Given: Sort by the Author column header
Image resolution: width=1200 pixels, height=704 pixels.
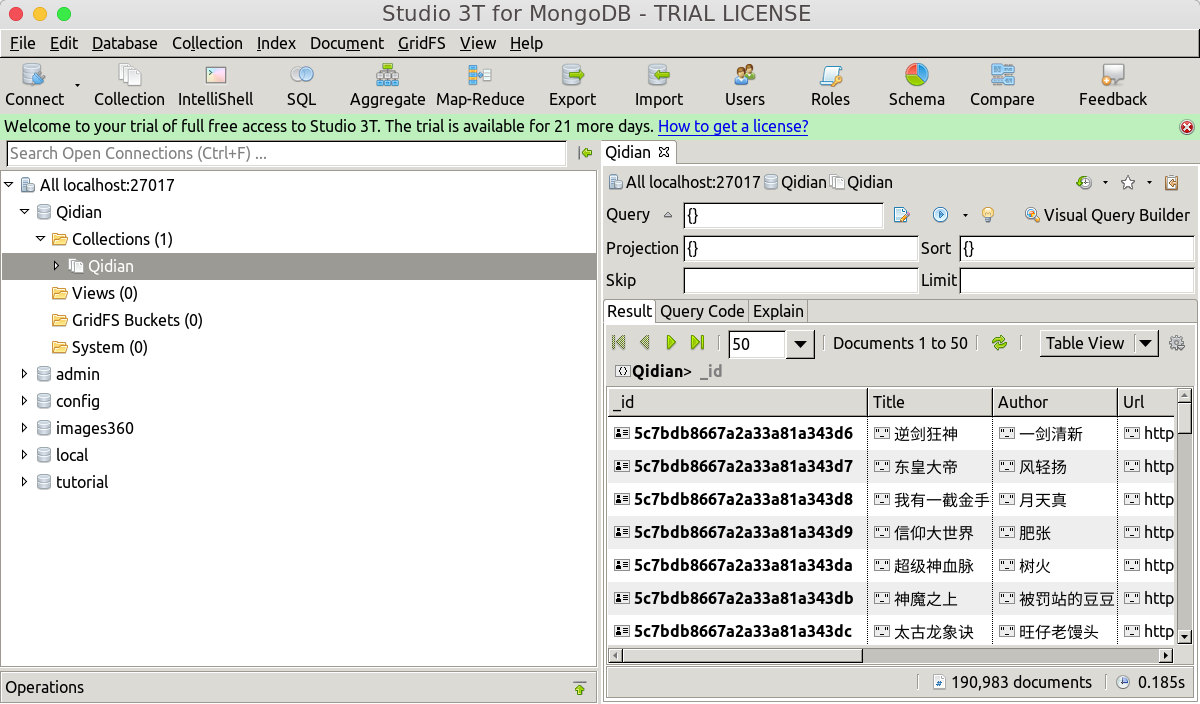Looking at the screenshot, I should (x=1055, y=402).
